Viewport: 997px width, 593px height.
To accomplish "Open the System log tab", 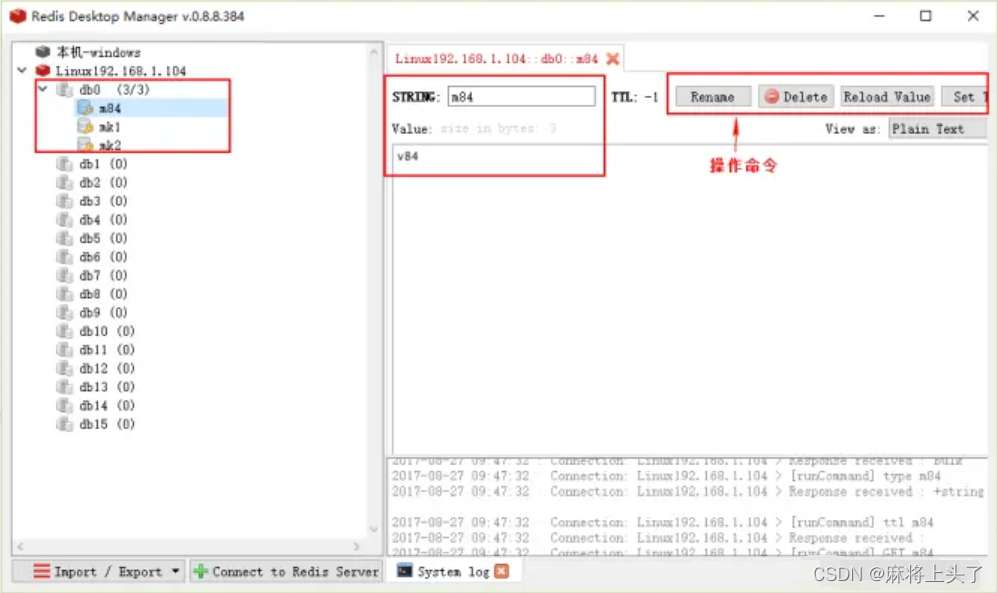I will point(453,571).
